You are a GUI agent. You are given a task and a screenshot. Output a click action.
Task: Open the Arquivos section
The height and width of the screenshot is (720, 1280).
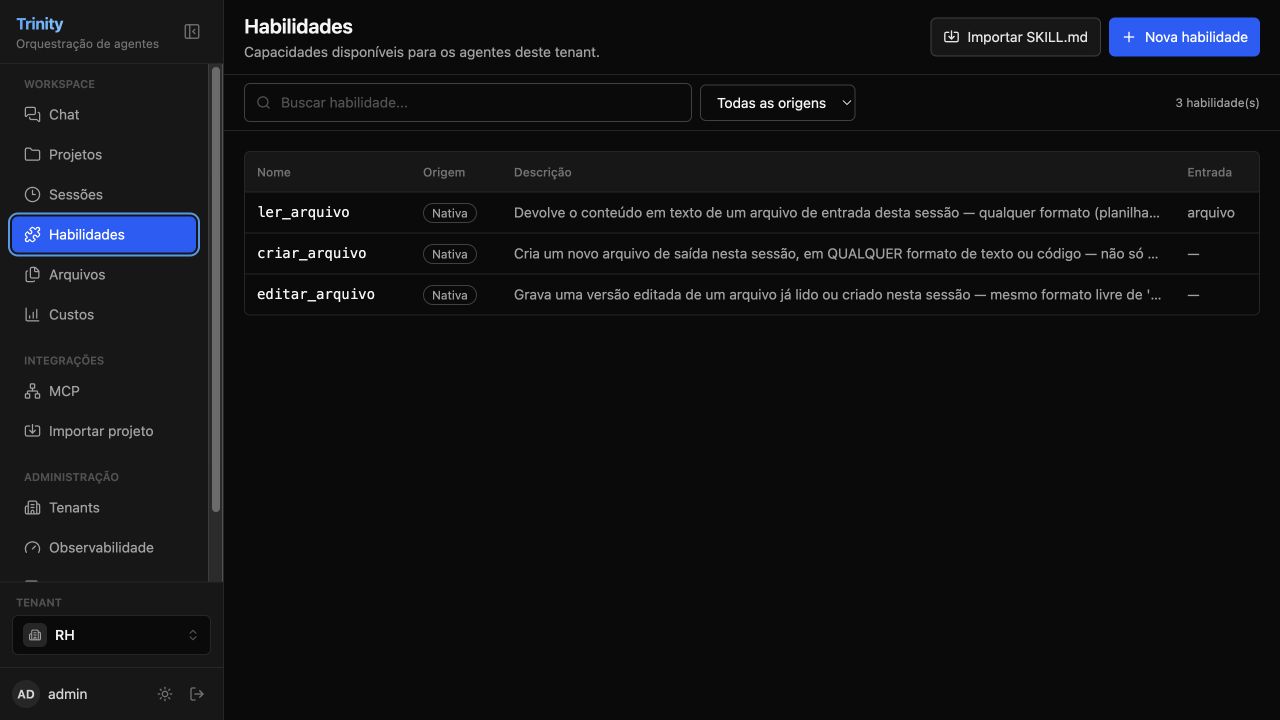(x=104, y=274)
